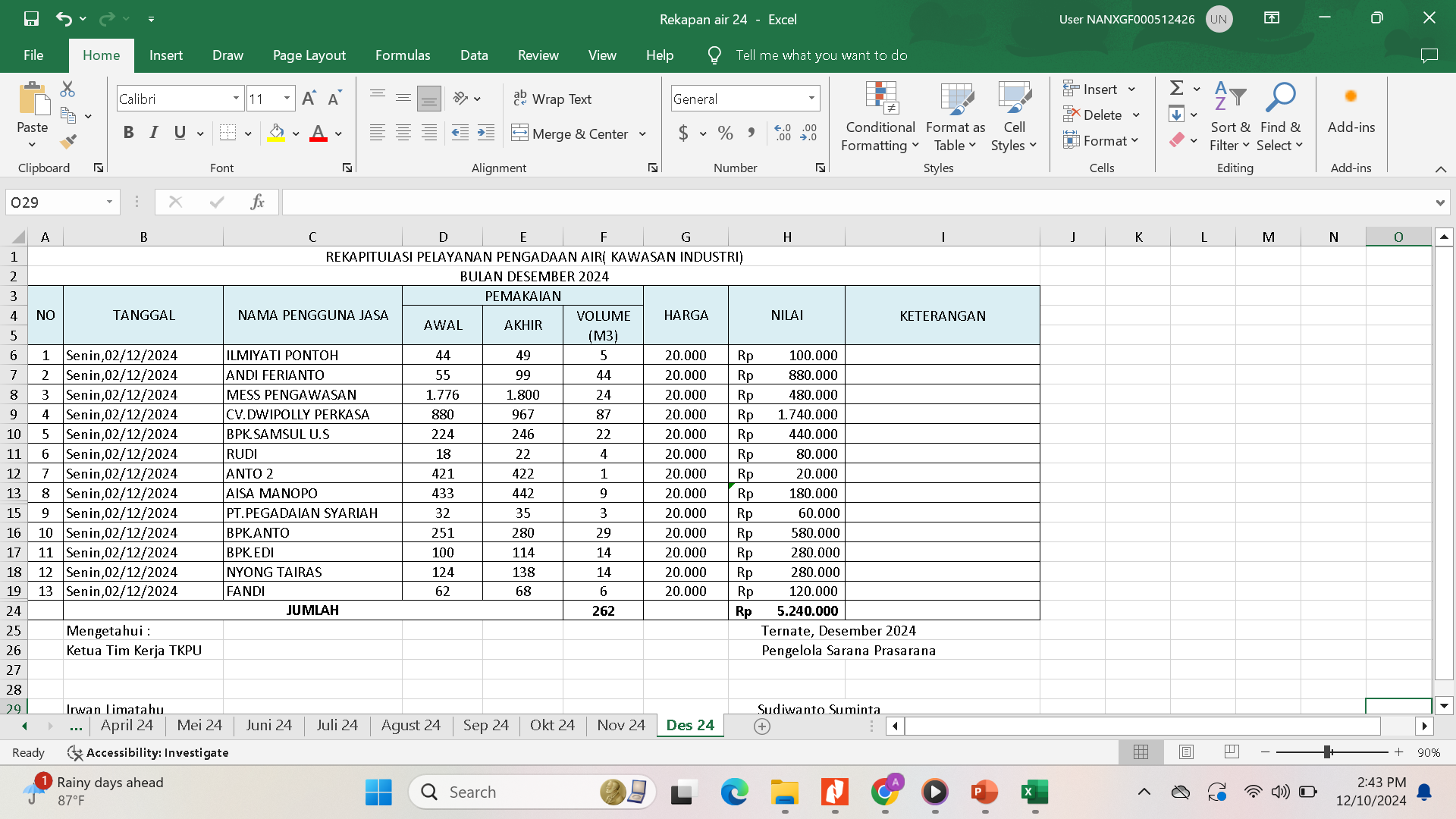Select the Format Painter brush
Screen dimensions: 1456x819
coord(68,141)
